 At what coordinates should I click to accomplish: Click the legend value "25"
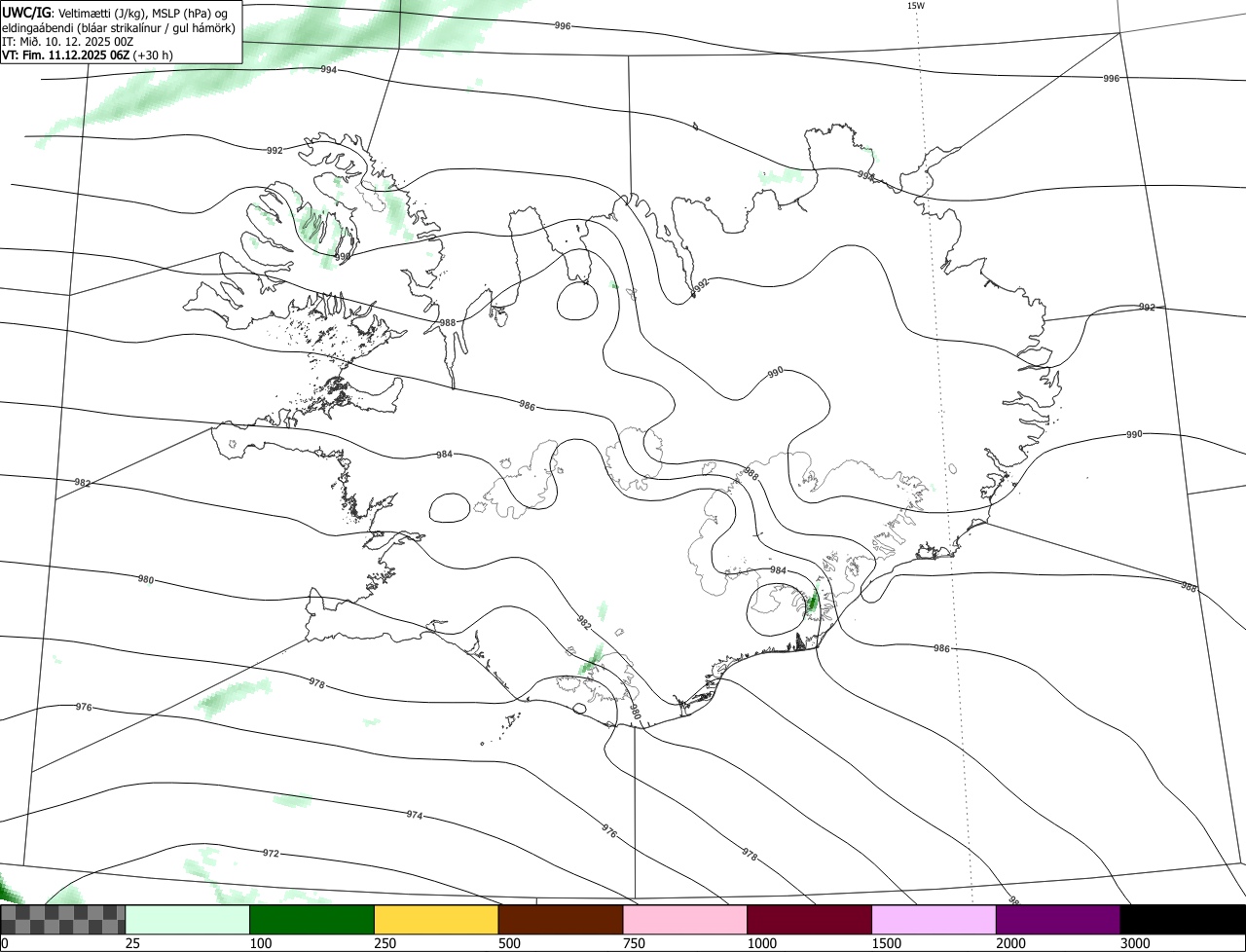tap(132, 944)
